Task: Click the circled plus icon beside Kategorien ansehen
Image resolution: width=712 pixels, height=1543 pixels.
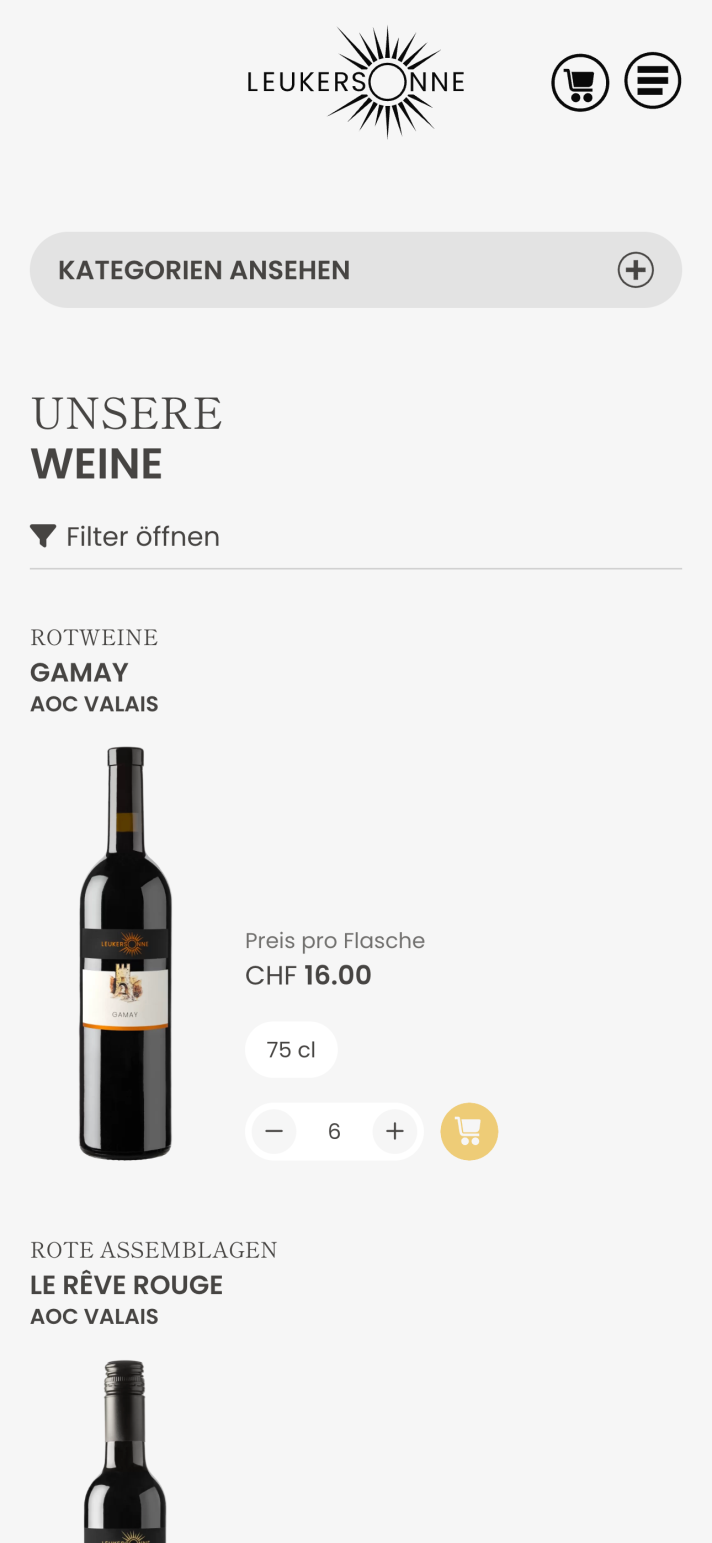Action: 635,270
